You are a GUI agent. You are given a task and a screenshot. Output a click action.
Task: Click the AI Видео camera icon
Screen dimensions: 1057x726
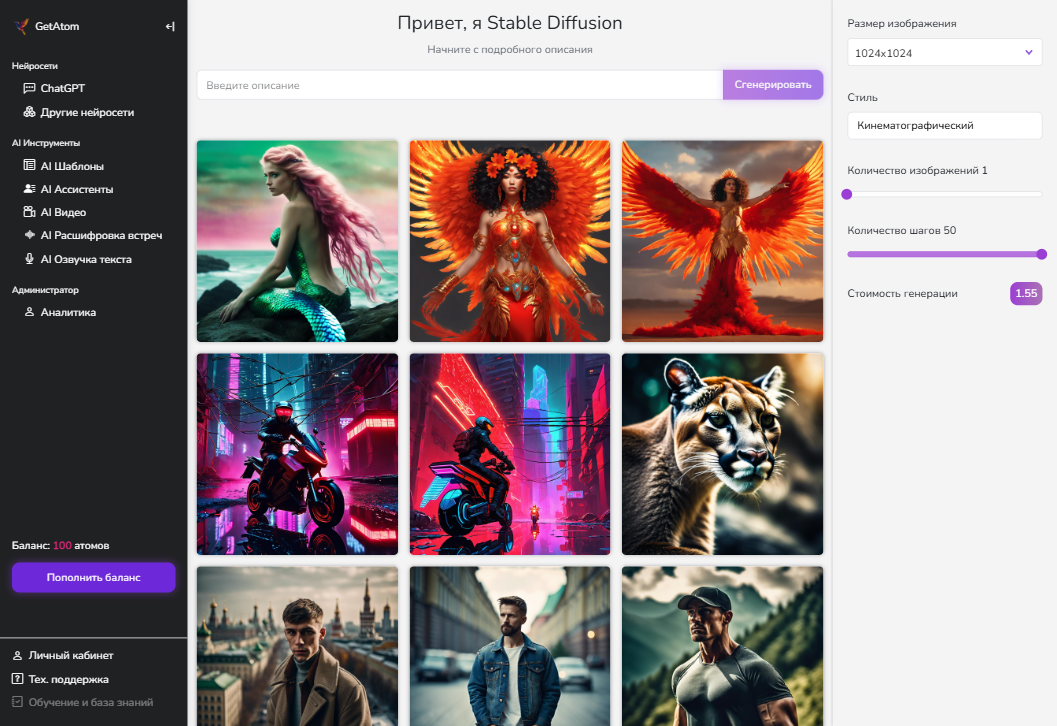tap(29, 212)
